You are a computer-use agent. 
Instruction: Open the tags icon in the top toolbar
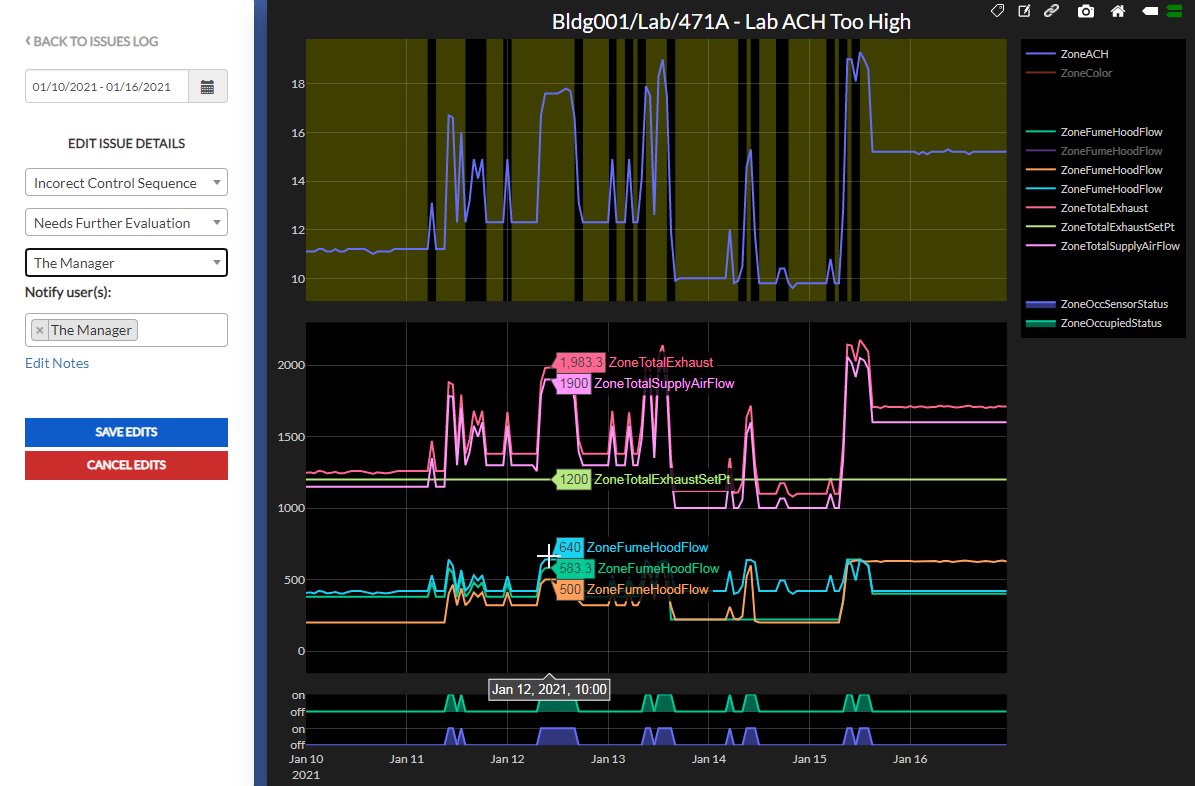997,11
